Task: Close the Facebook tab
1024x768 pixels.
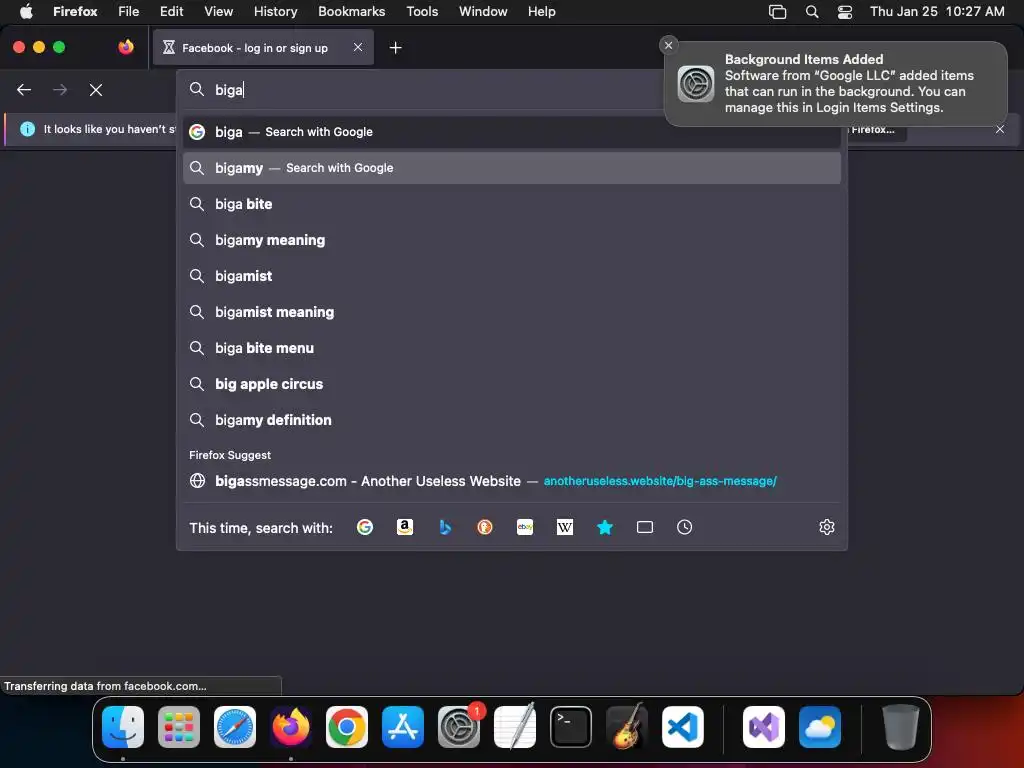Action: 358,47
